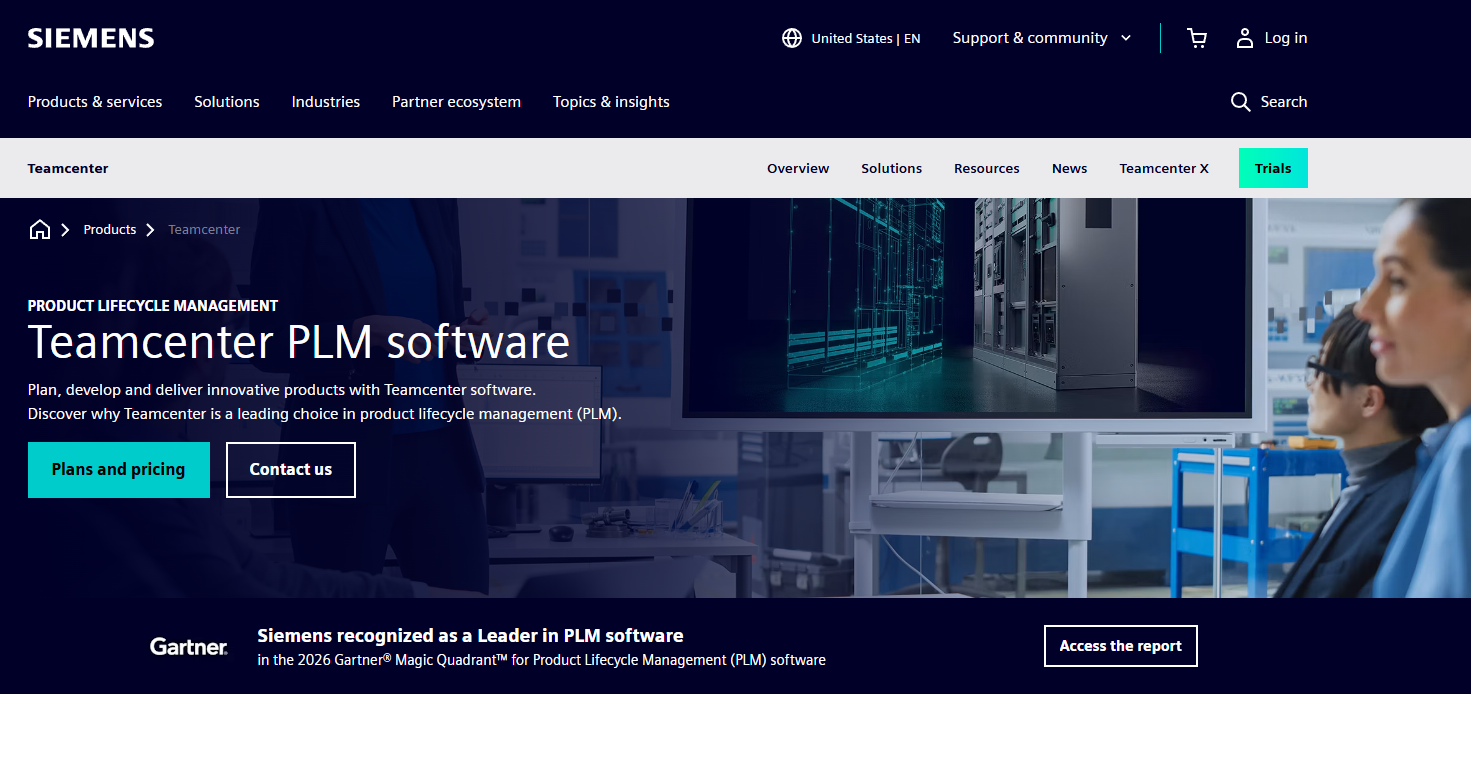The width and height of the screenshot is (1471, 765).
Task: Click Plans and pricing button
Action: [x=119, y=470]
